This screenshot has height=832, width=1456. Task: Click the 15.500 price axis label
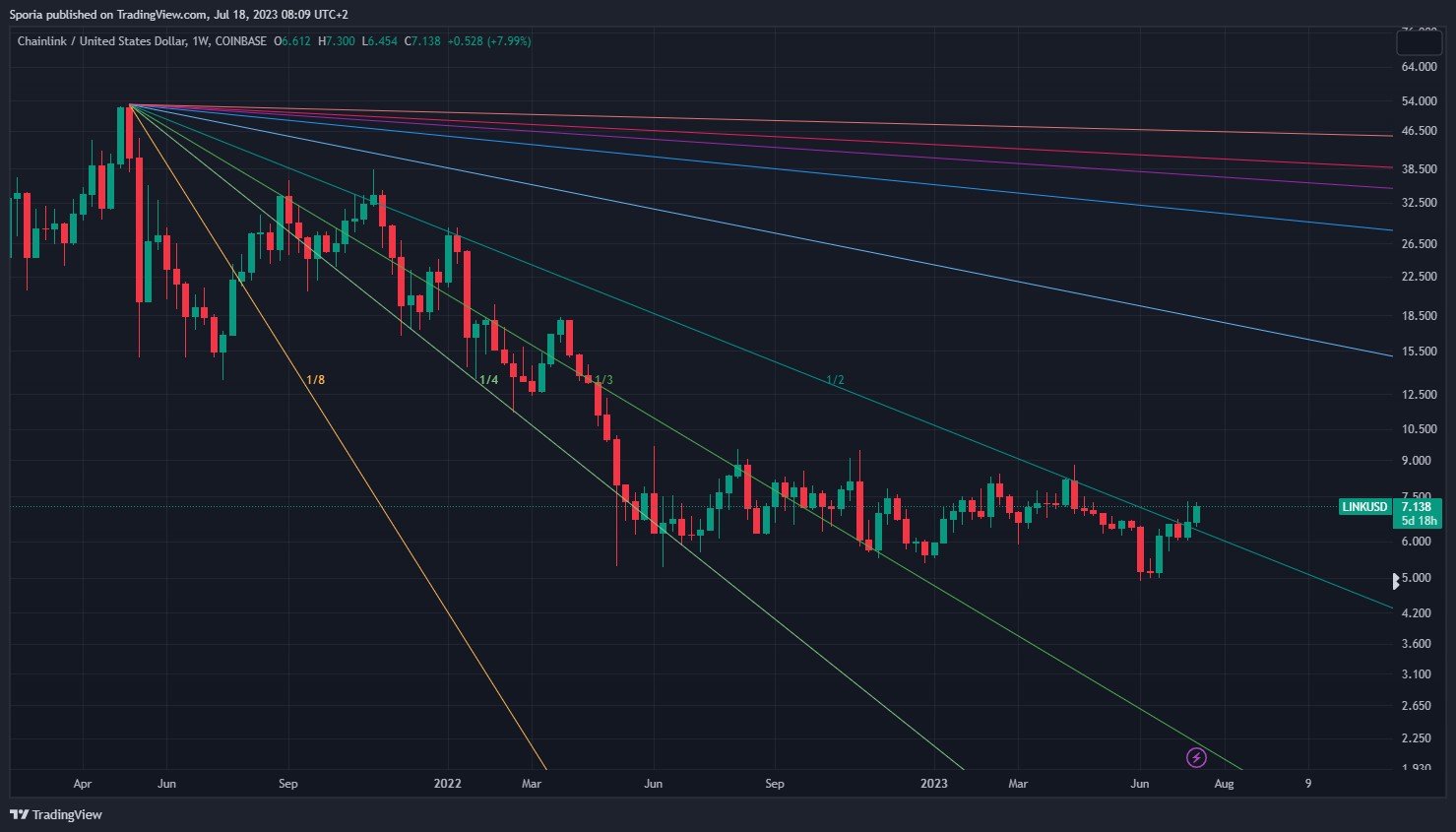[1419, 352]
